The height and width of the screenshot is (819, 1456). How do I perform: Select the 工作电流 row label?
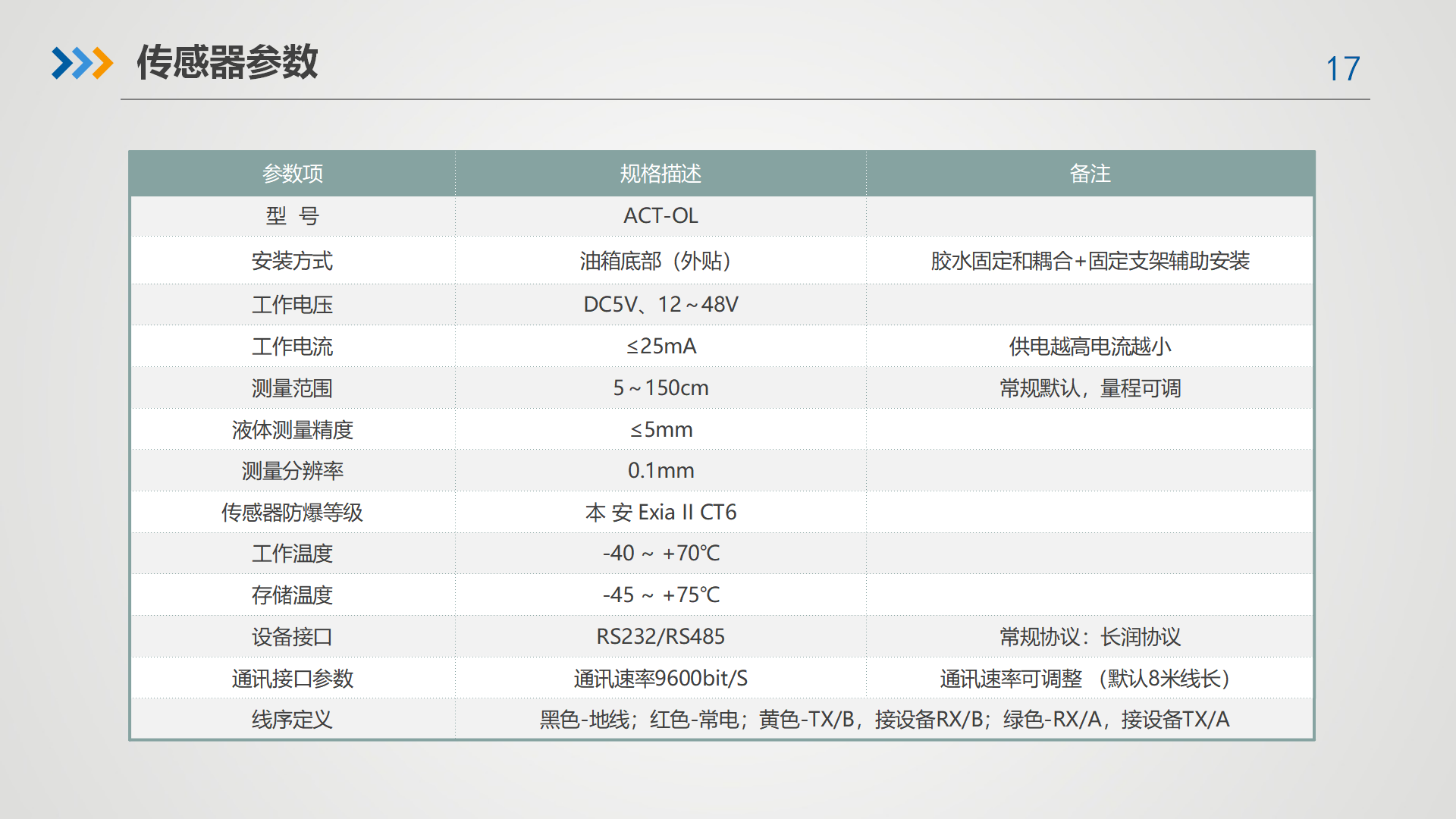pyautogui.click(x=293, y=347)
